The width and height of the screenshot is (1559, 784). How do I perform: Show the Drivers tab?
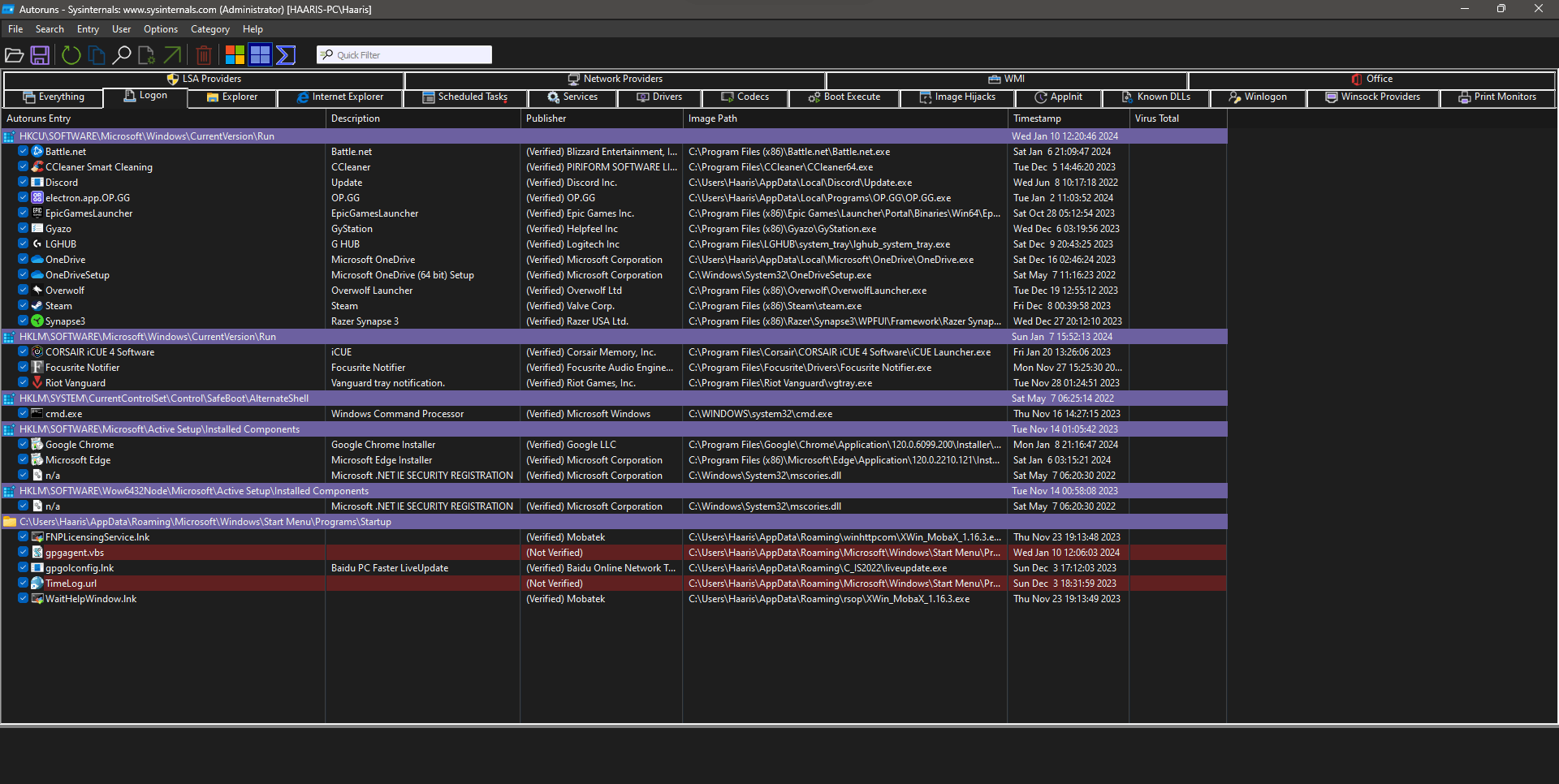659,97
